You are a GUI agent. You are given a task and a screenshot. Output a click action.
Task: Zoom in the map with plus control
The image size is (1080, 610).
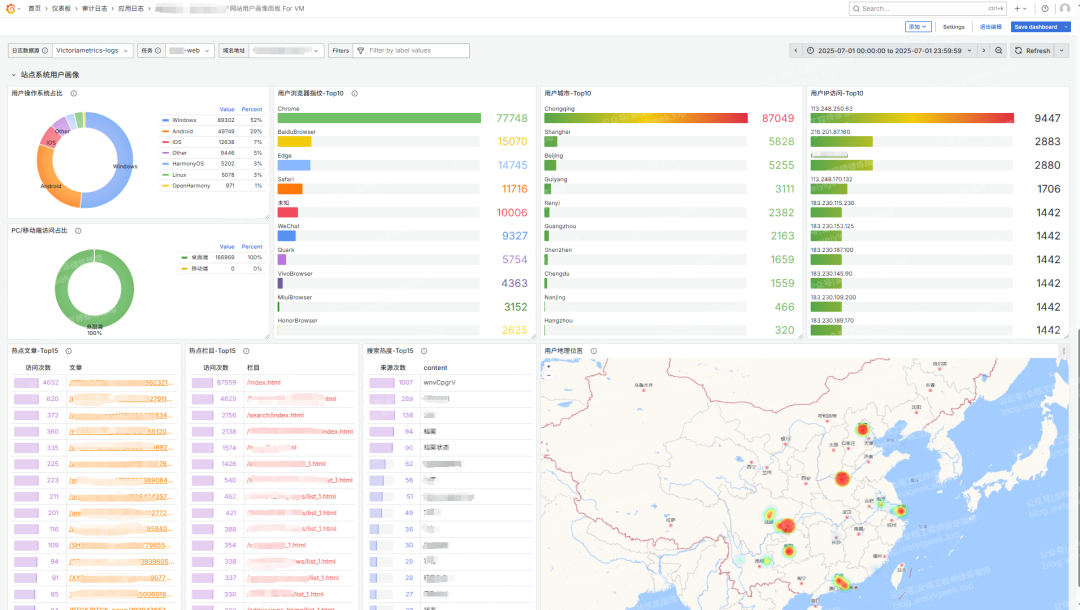[549, 366]
